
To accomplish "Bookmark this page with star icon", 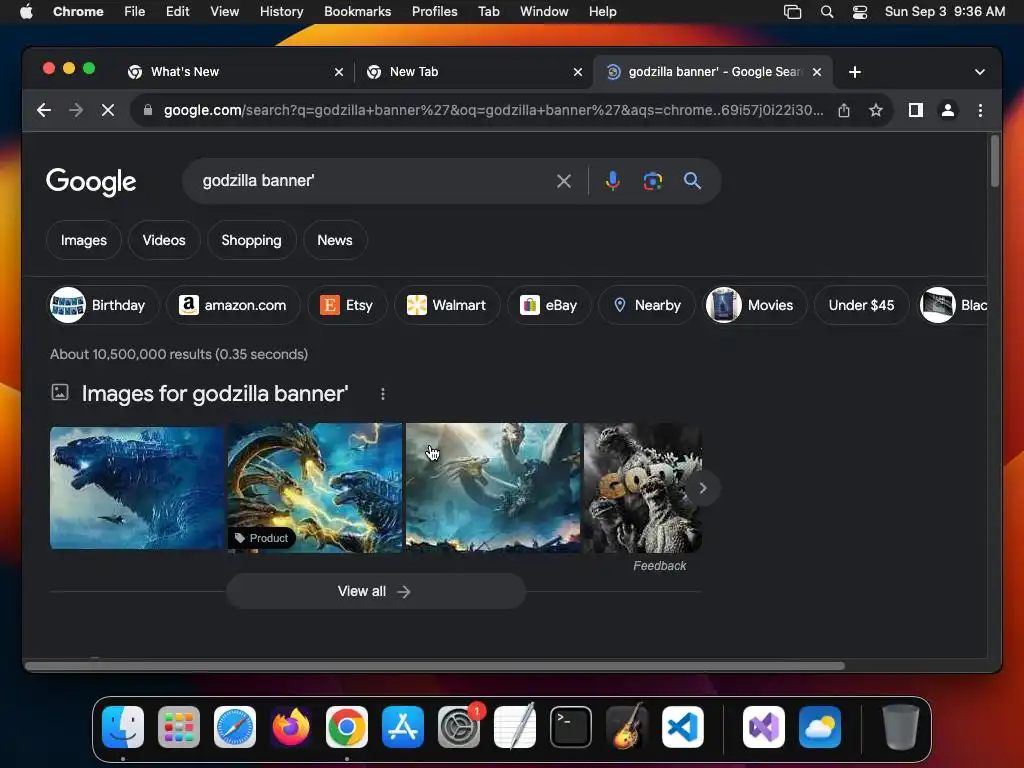I will (876, 110).
